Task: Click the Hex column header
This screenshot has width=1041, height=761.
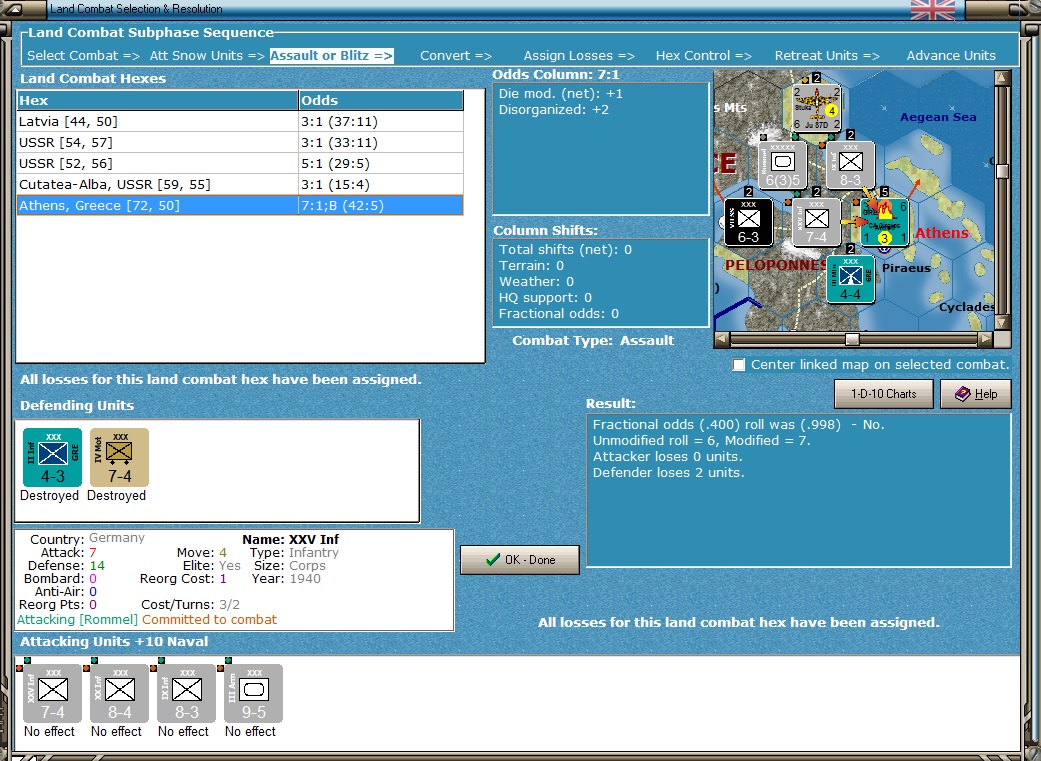Action: pos(157,100)
